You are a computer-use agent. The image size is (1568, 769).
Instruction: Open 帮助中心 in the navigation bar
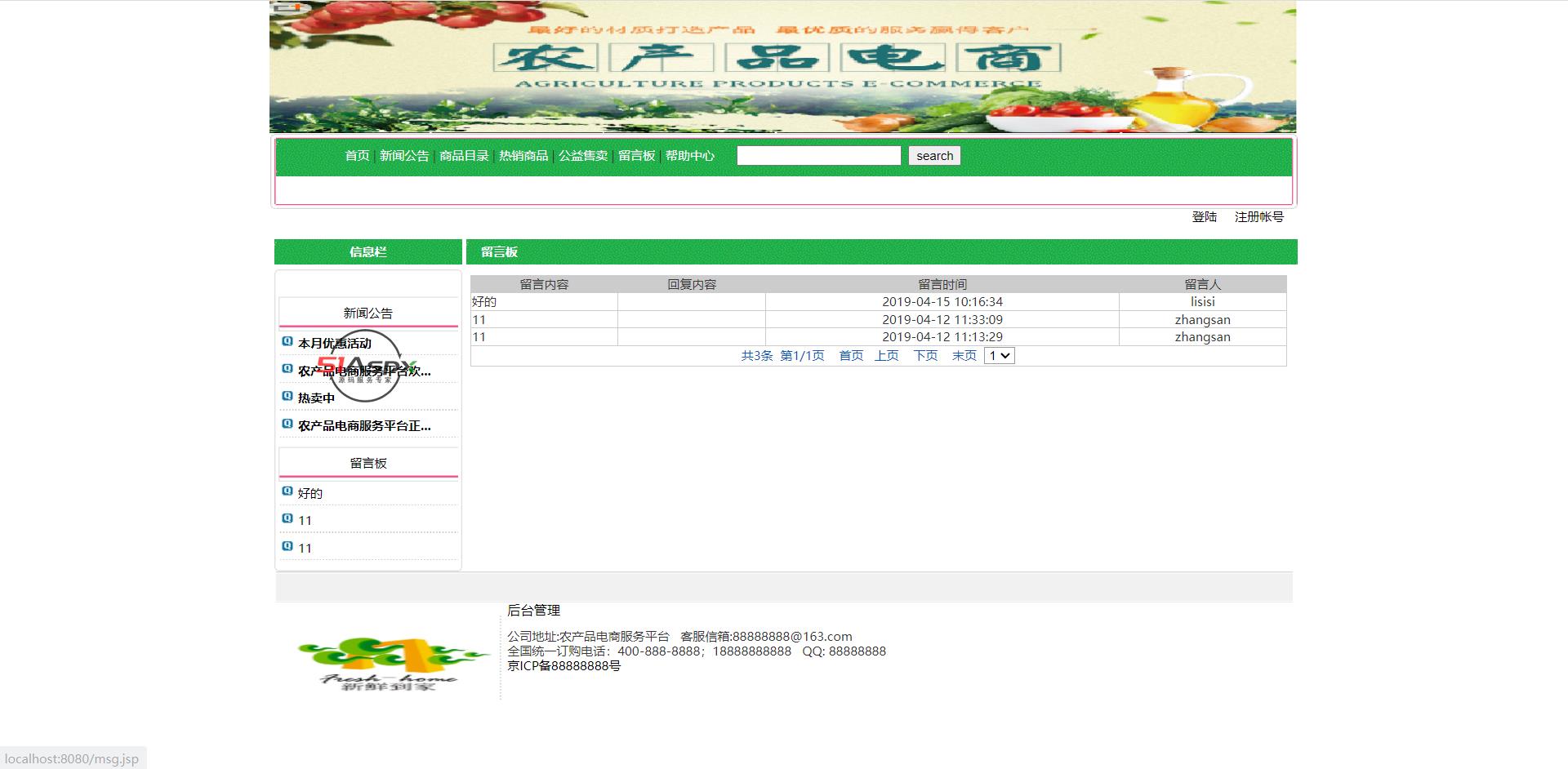click(690, 156)
